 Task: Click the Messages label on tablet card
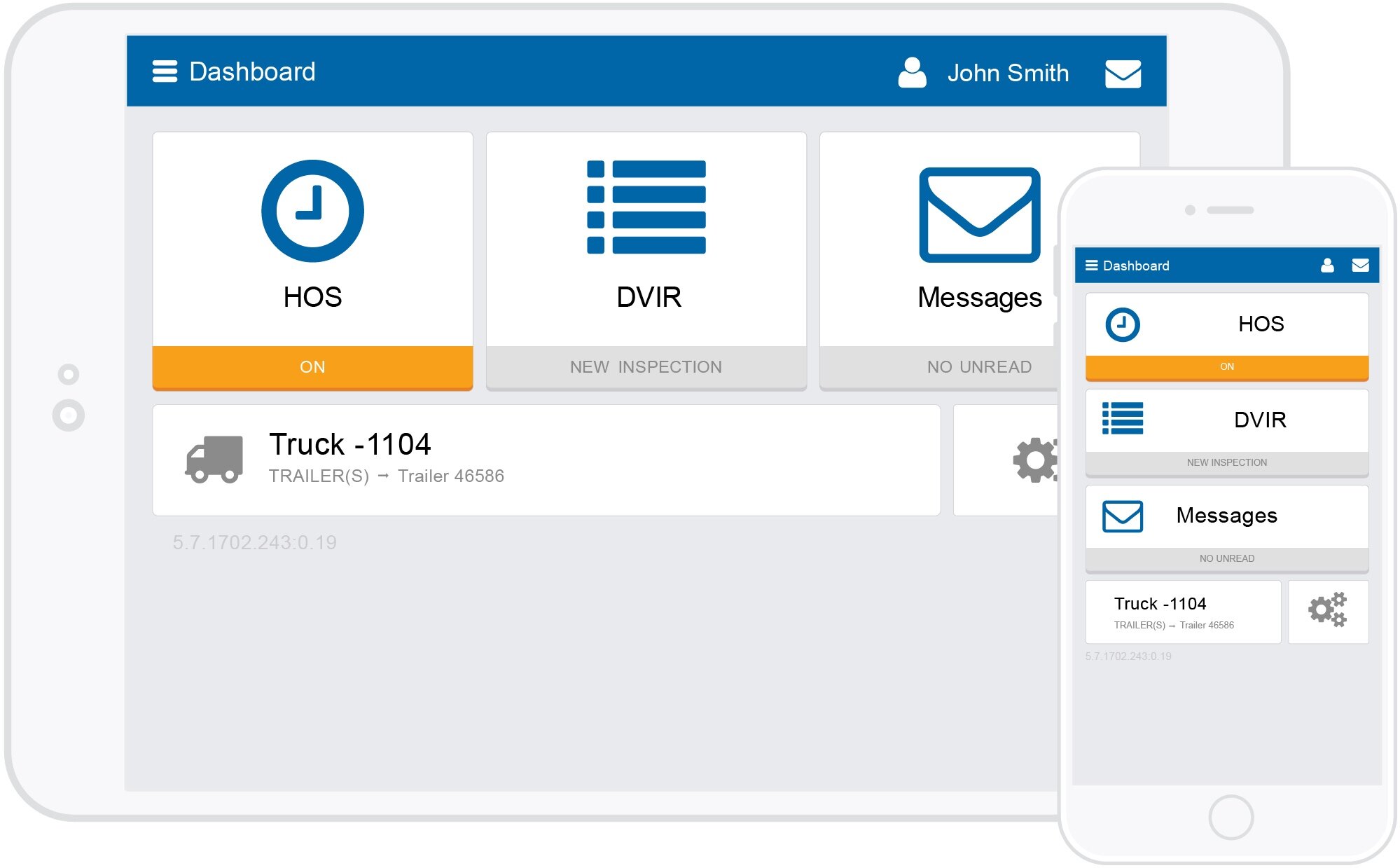coord(979,298)
